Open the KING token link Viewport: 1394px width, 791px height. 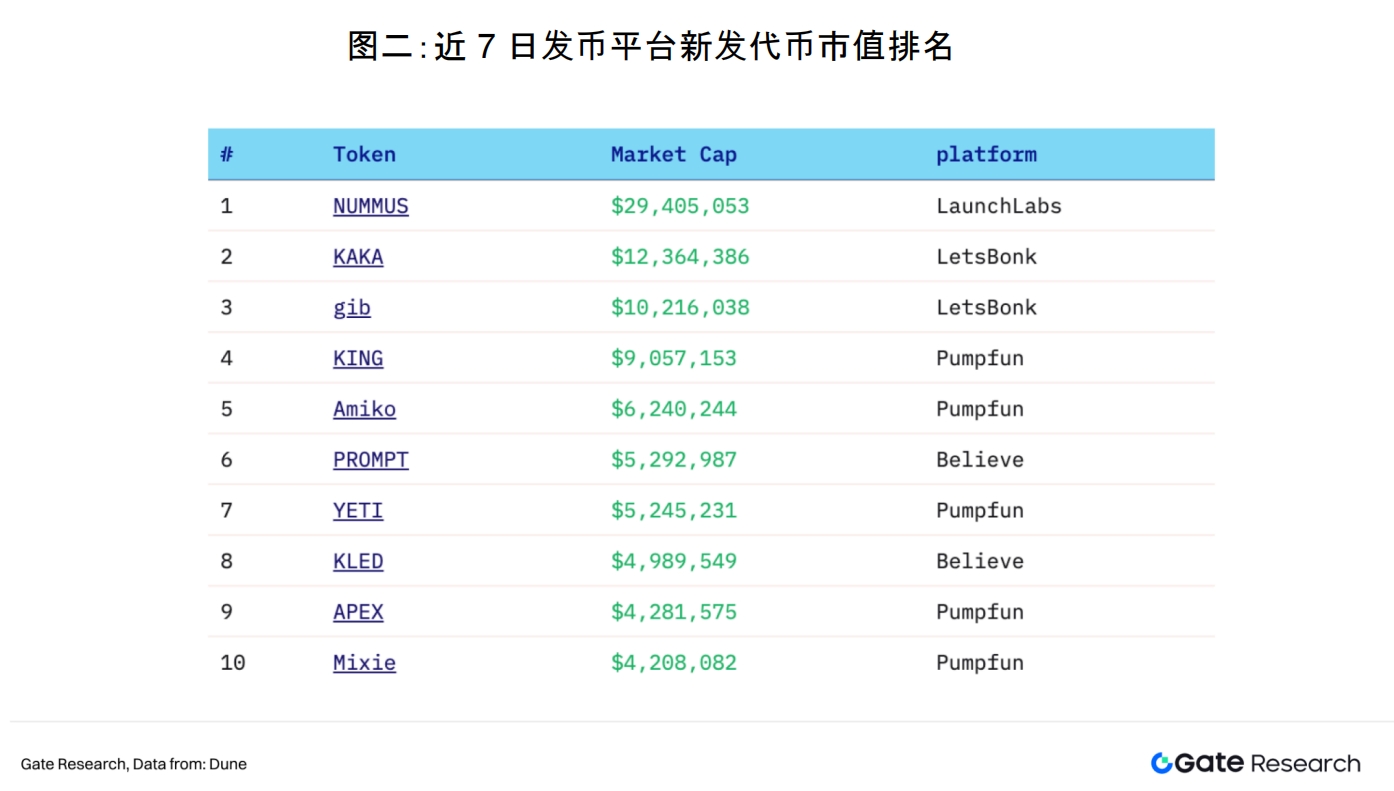tap(358, 358)
